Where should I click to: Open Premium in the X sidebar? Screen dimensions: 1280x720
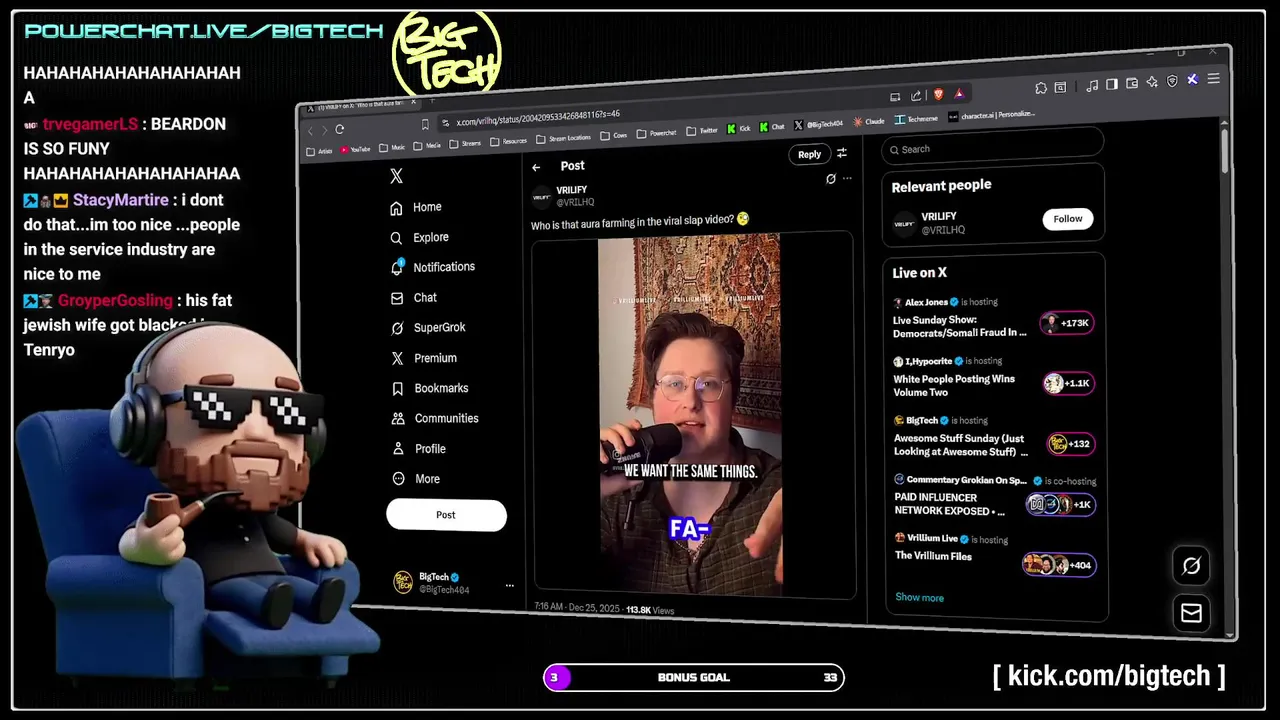[424, 358]
